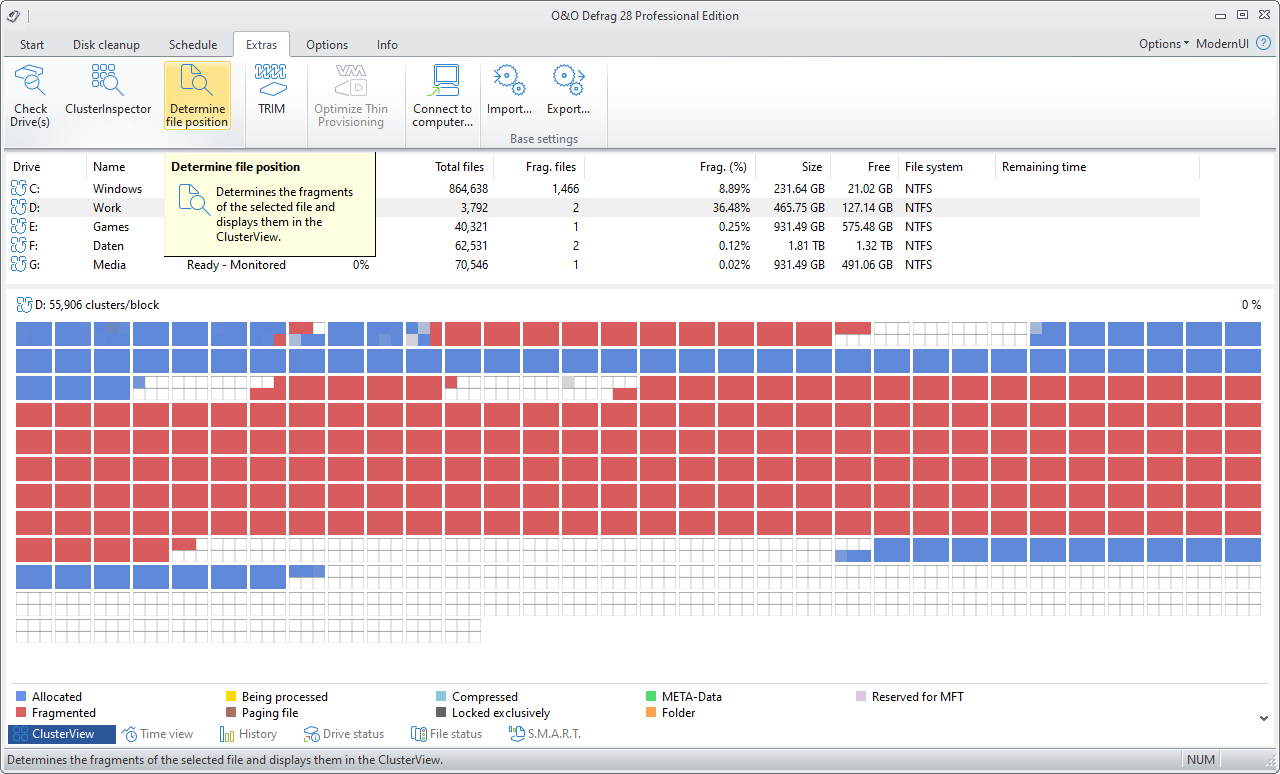This screenshot has width=1280, height=774.
Task: Switch to Time view tab
Action: (157, 734)
